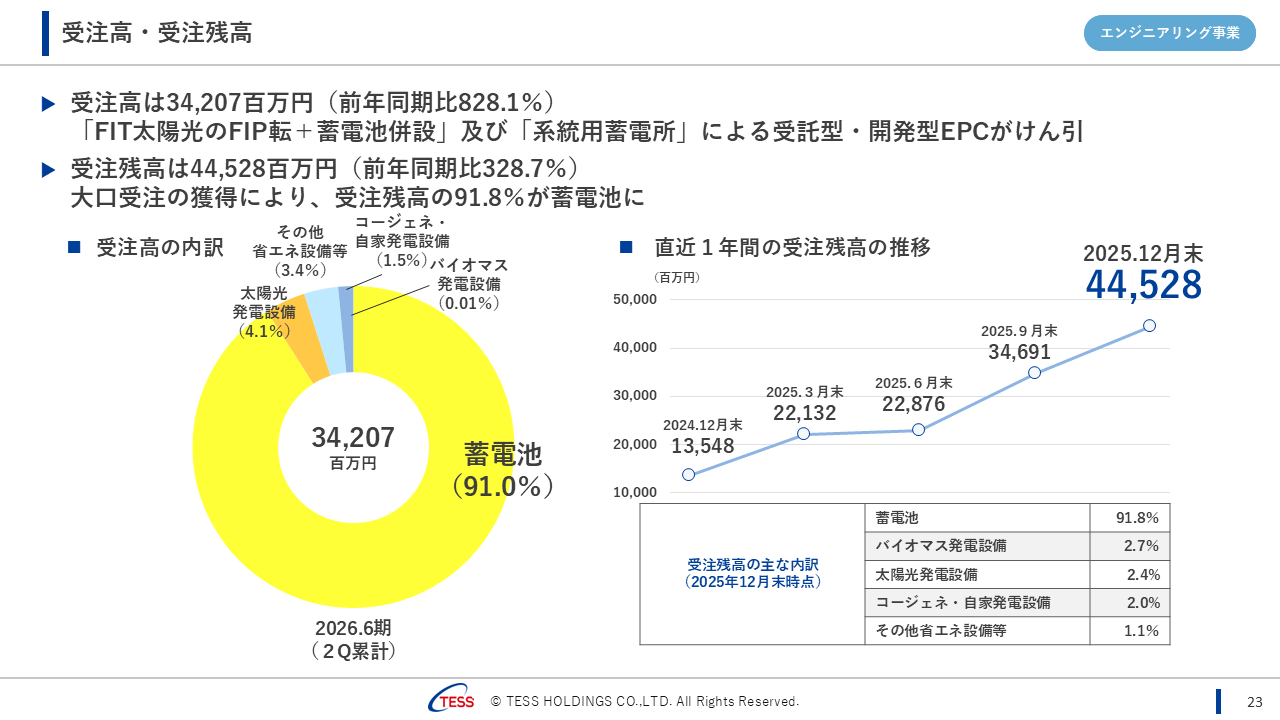Click the 34,207 百万円 donut center label
1280x720 pixels.
[x=353, y=446]
